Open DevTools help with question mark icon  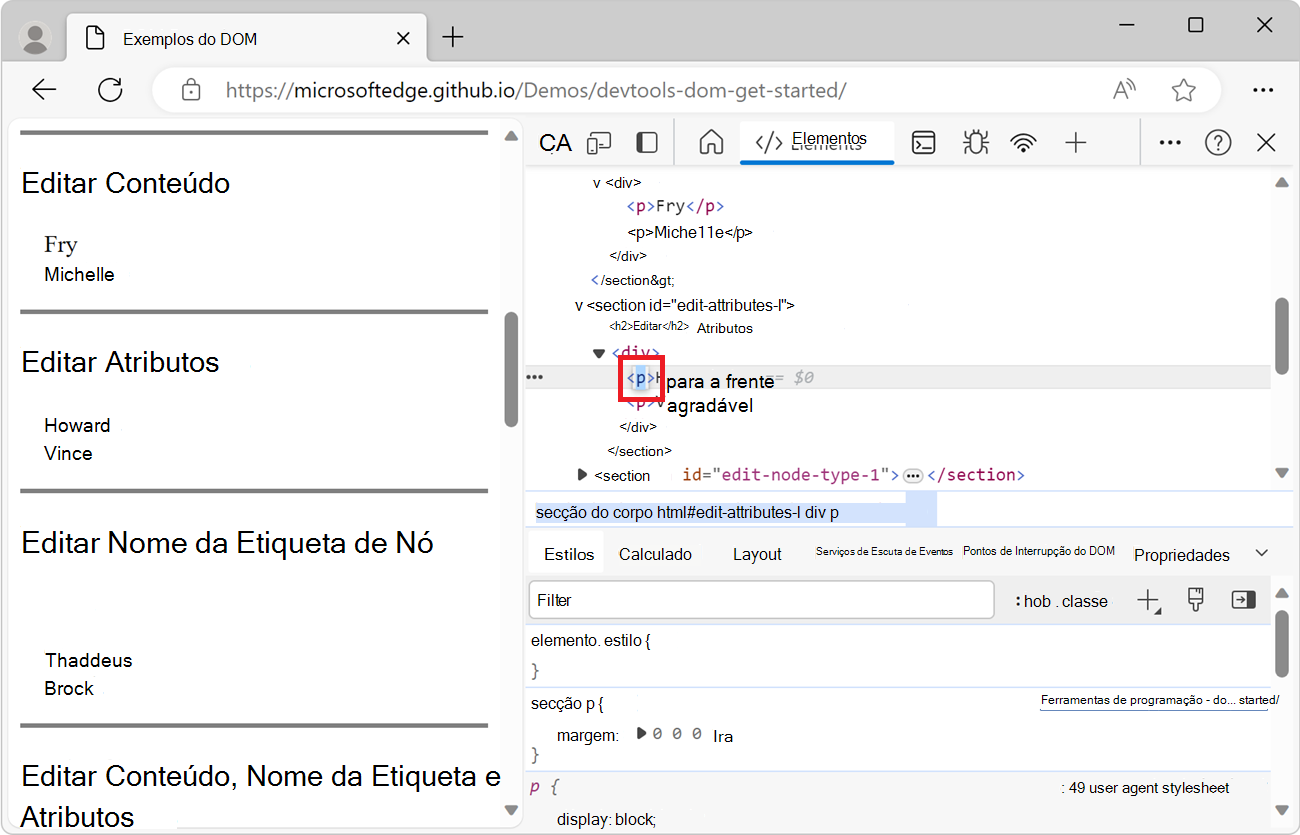(1218, 142)
